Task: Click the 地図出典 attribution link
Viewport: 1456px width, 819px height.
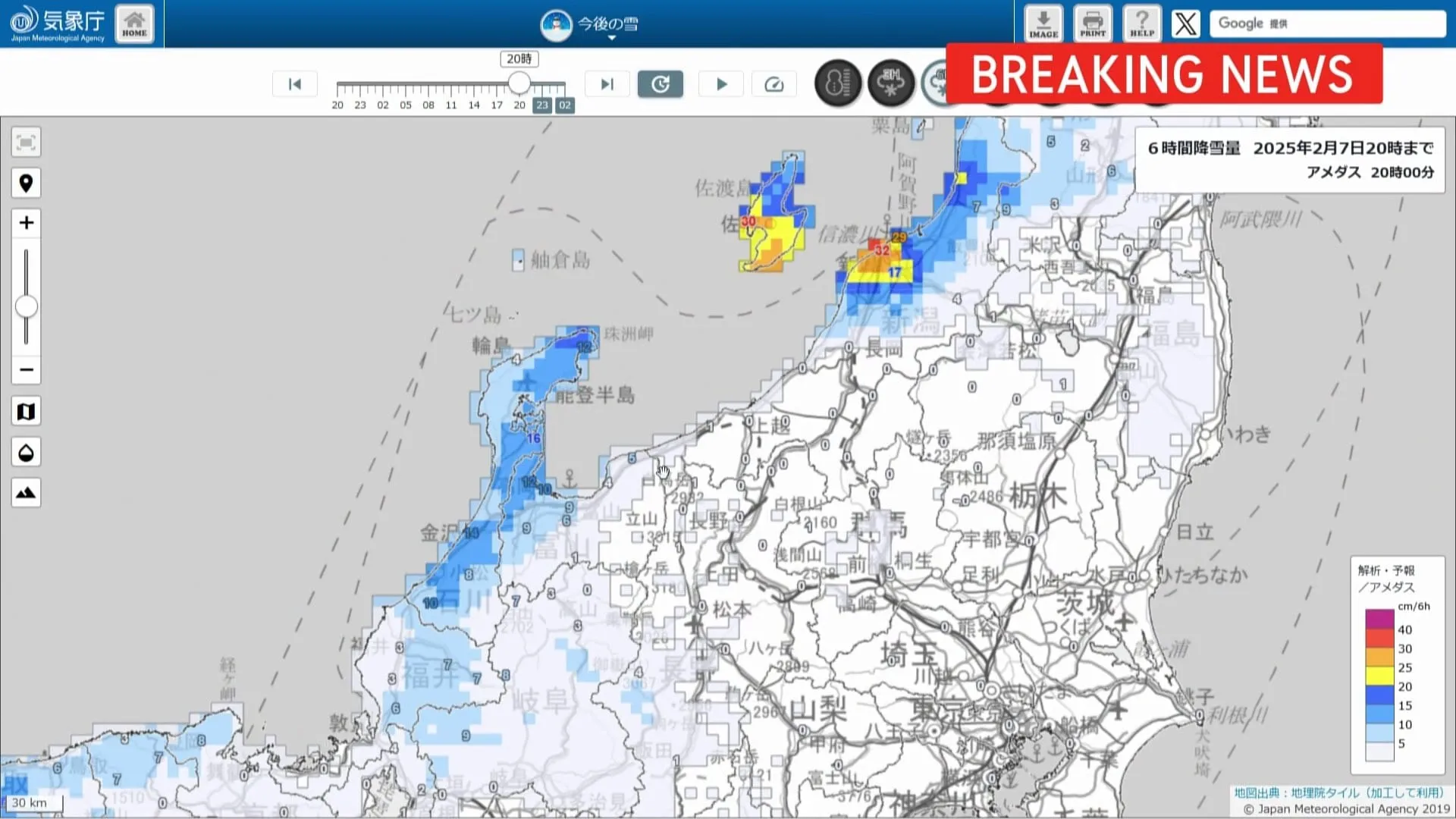Action: (1339, 792)
